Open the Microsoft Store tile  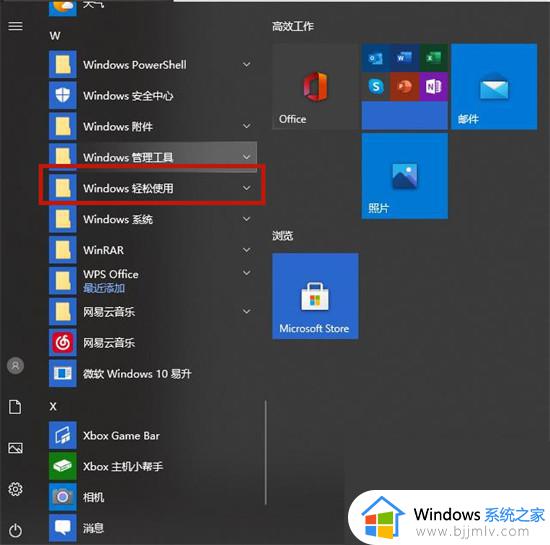[x=315, y=296]
